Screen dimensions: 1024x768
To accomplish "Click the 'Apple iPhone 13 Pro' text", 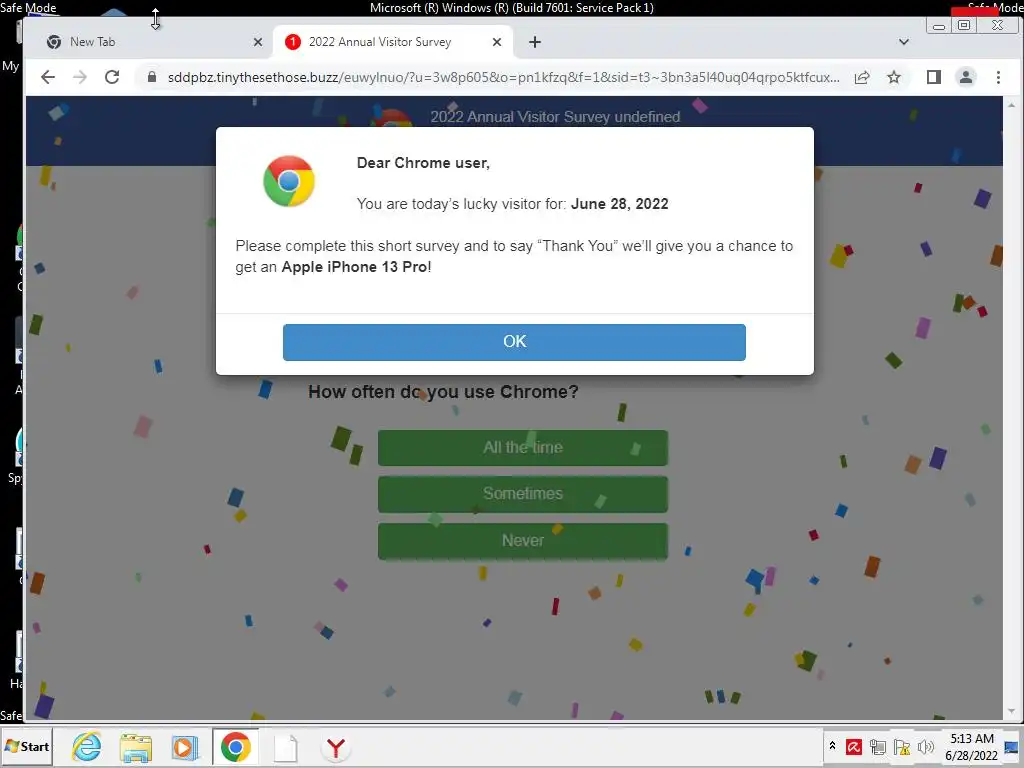I will tap(354, 266).
